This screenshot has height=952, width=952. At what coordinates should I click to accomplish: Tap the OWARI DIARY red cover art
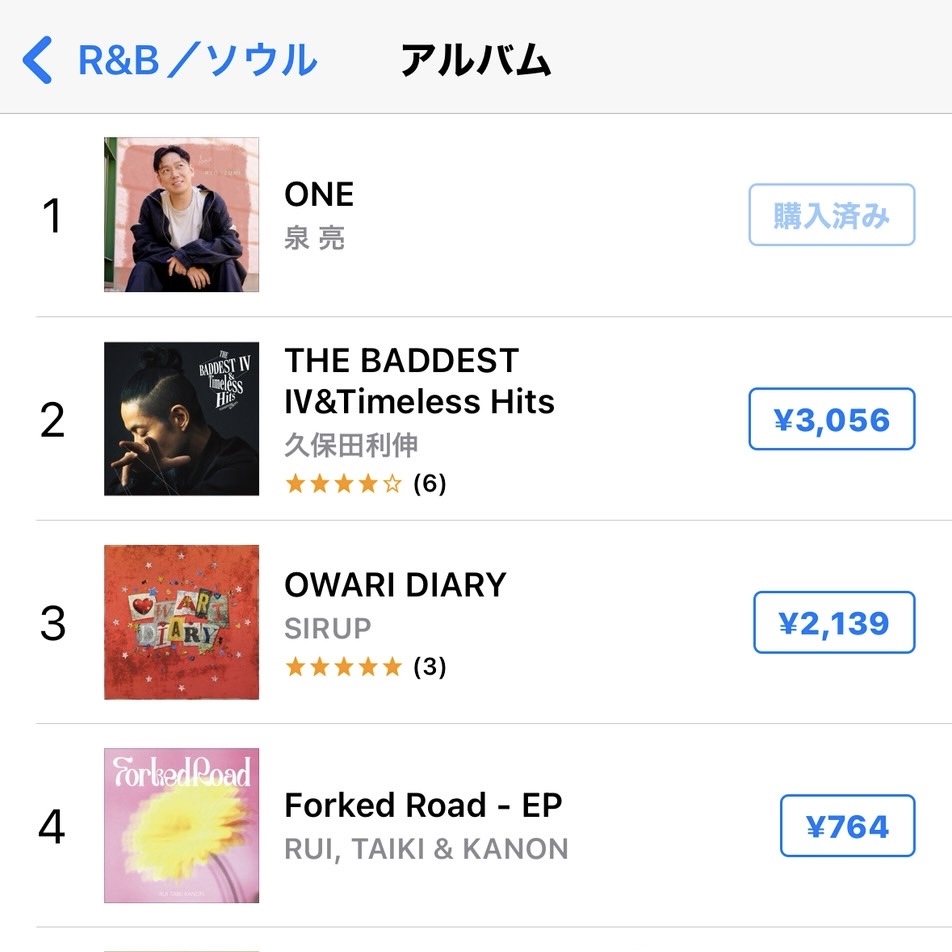tap(181, 622)
